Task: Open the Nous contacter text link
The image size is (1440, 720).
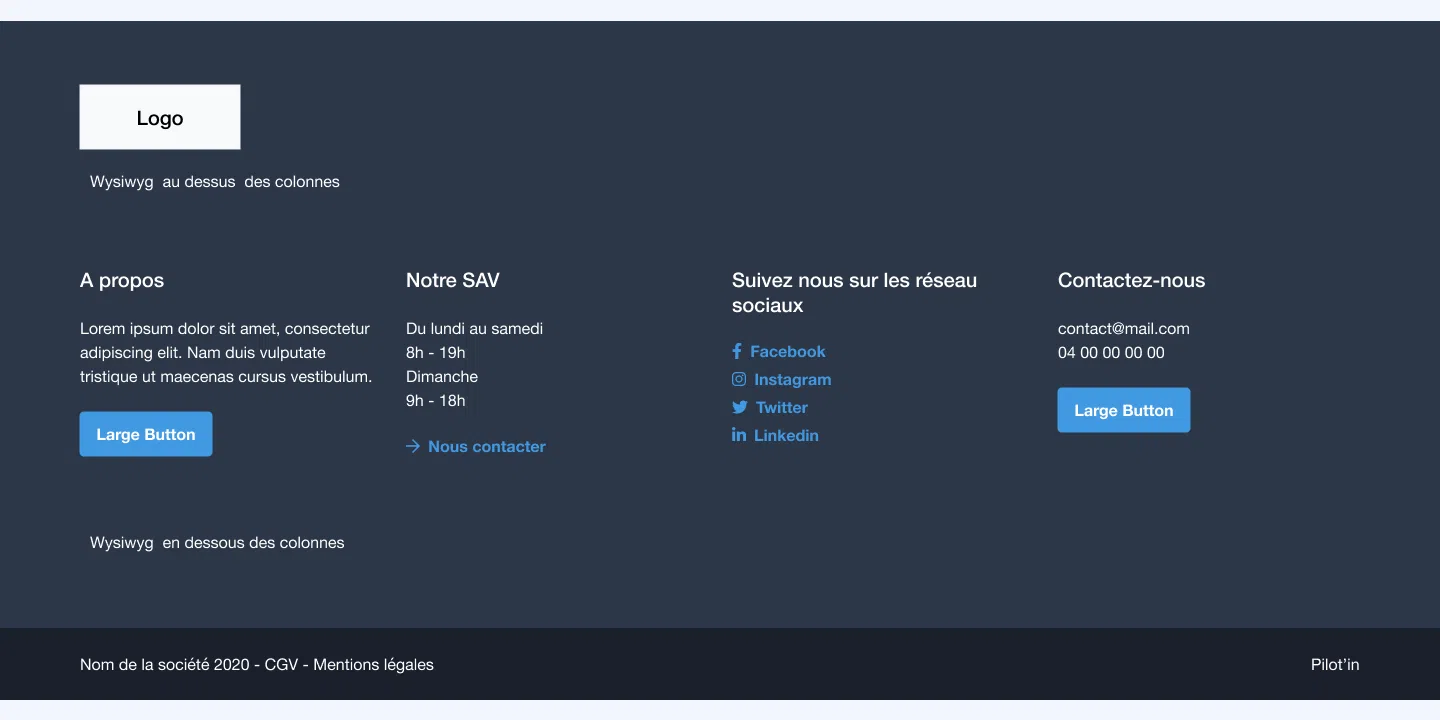Action: [x=486, y=447]
